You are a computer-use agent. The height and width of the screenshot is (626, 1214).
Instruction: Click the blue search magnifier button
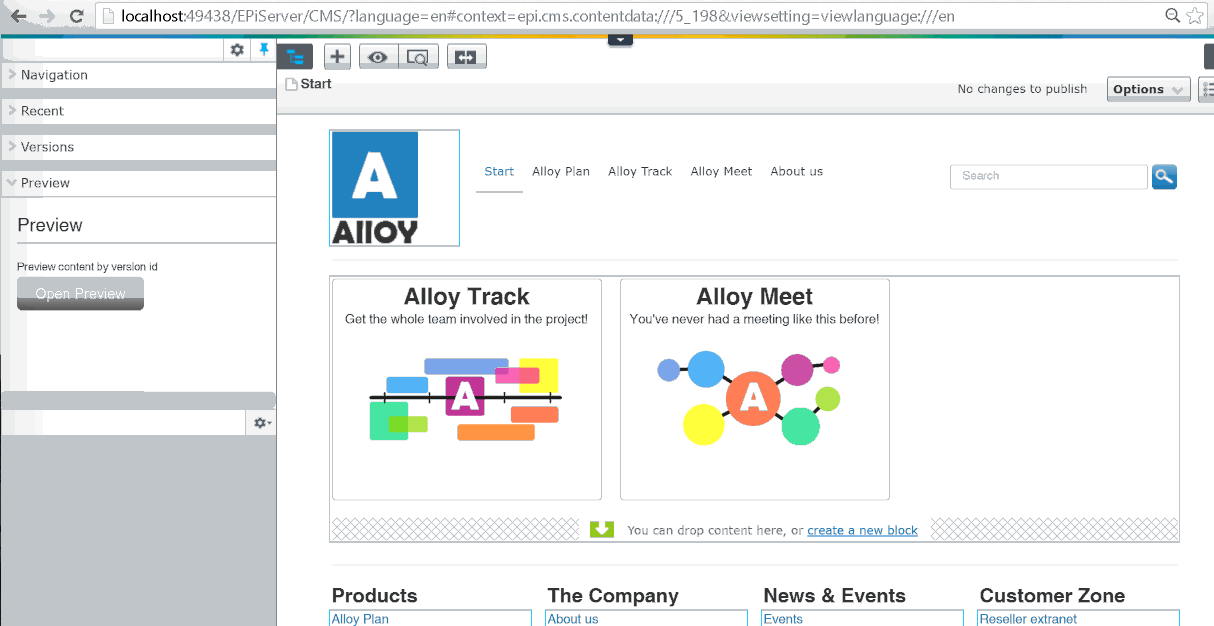[x=1164, y=176]
